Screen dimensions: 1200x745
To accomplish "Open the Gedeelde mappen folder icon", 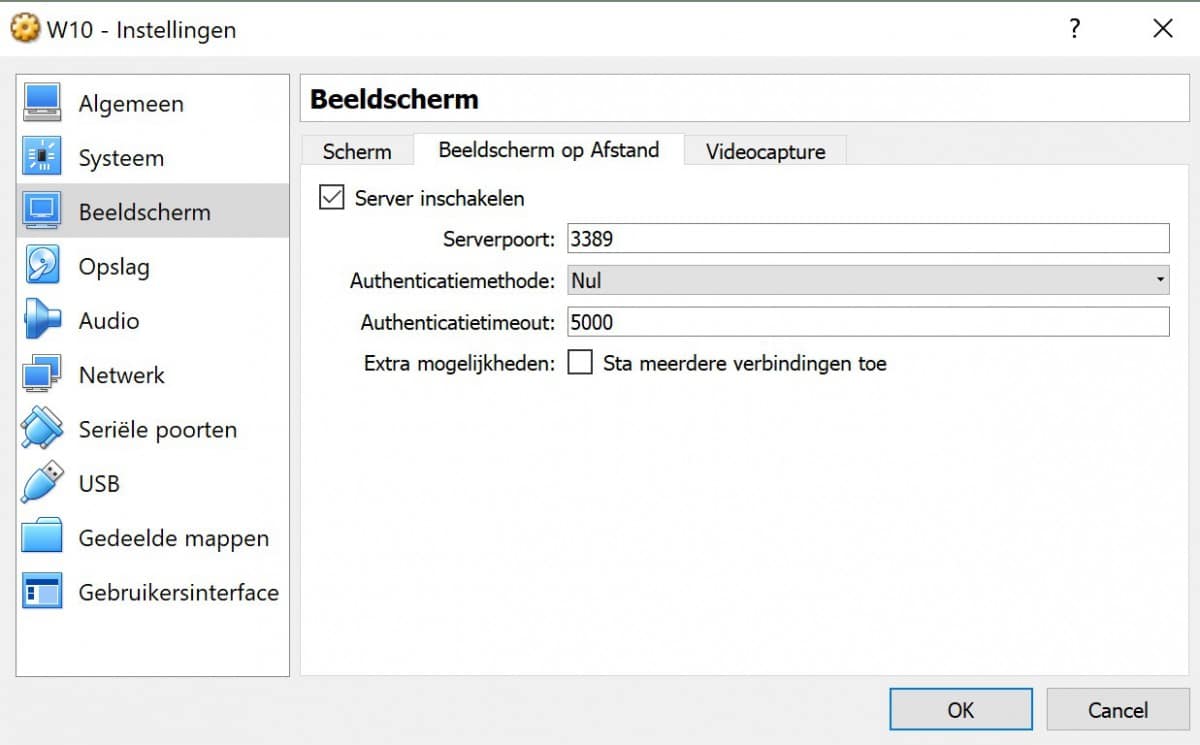I will tap(42, 538).
